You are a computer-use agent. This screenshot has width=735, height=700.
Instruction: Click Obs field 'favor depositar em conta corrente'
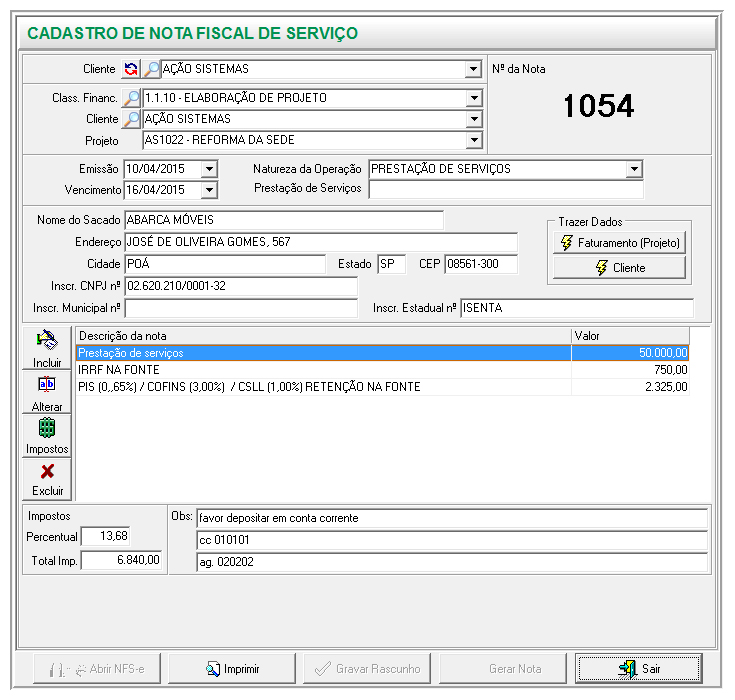(x=452, y=518)
